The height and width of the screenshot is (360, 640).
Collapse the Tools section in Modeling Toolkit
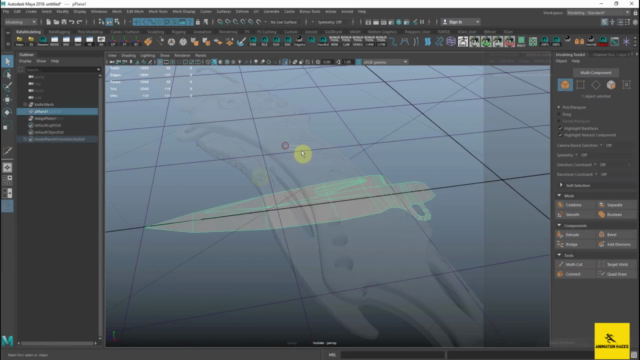(x=559, y=255)
